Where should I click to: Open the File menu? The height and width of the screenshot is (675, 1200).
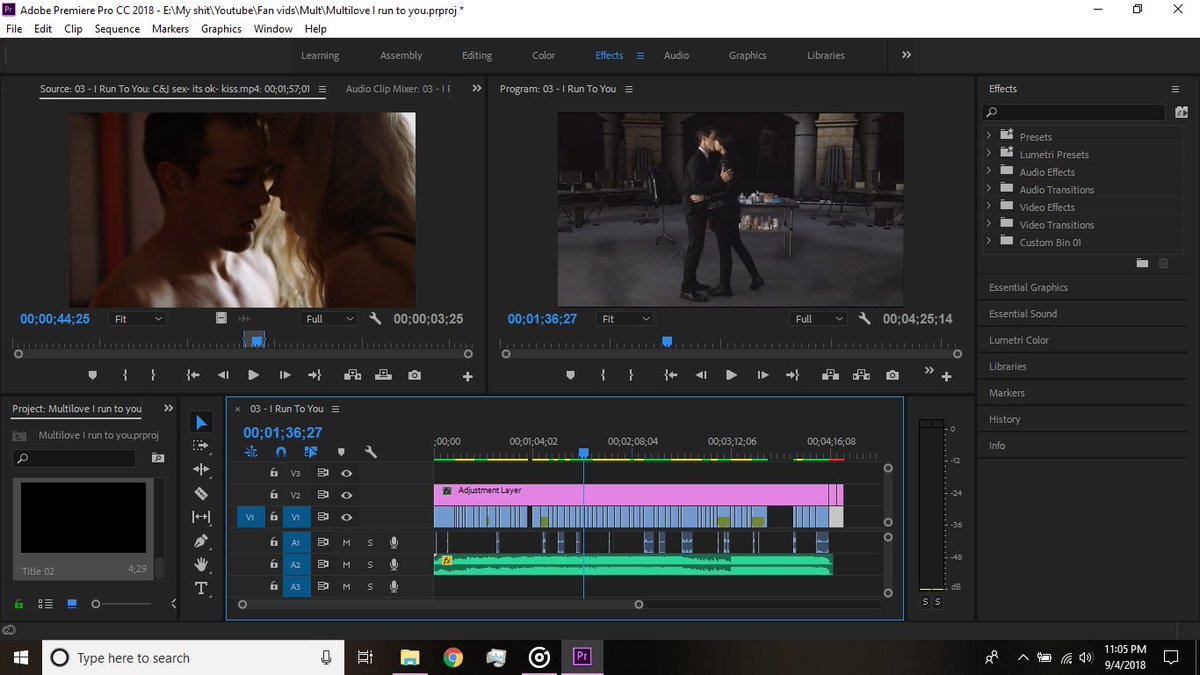tap(14, 29)
